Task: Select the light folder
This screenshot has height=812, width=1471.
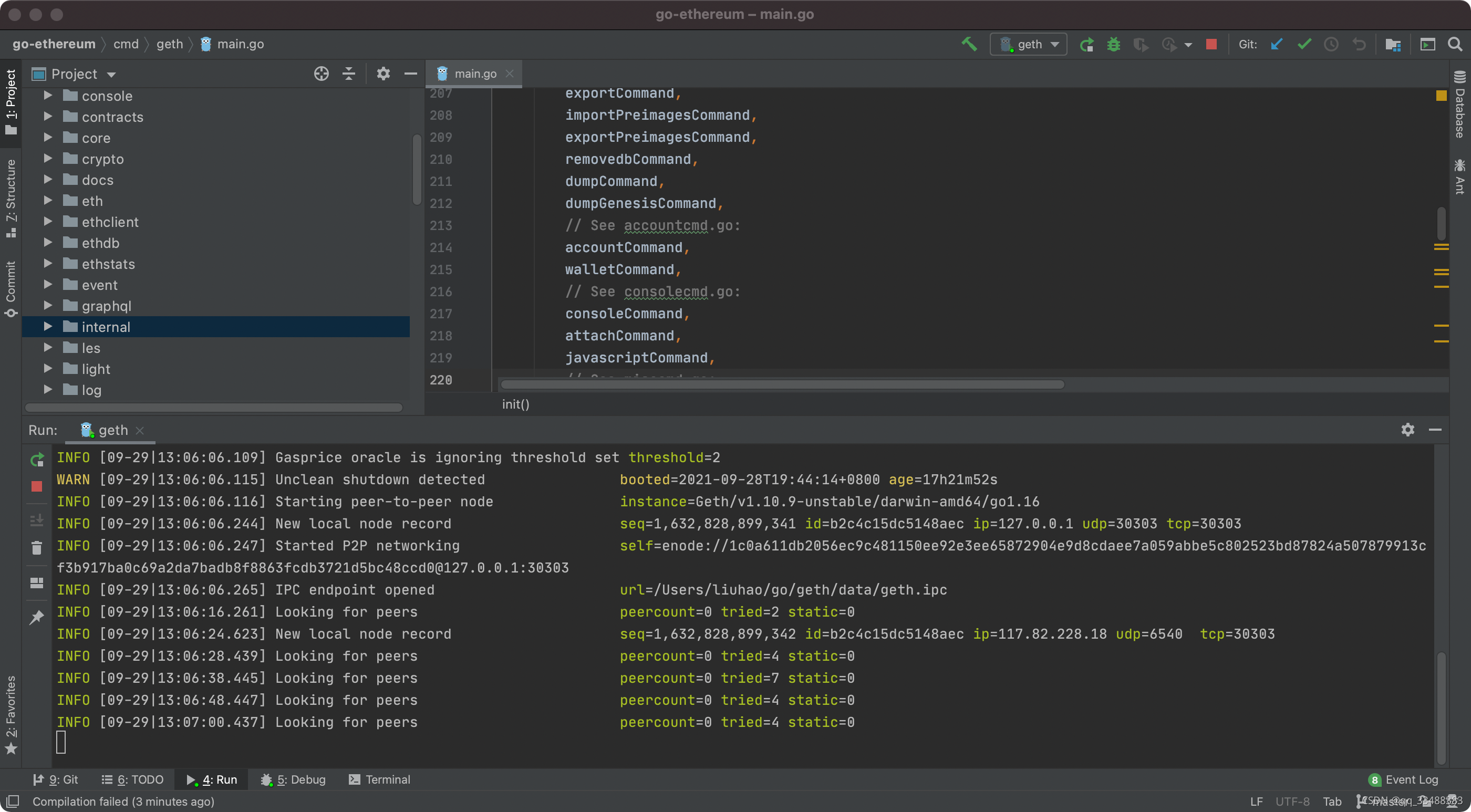Action: (x=96, y=369)
